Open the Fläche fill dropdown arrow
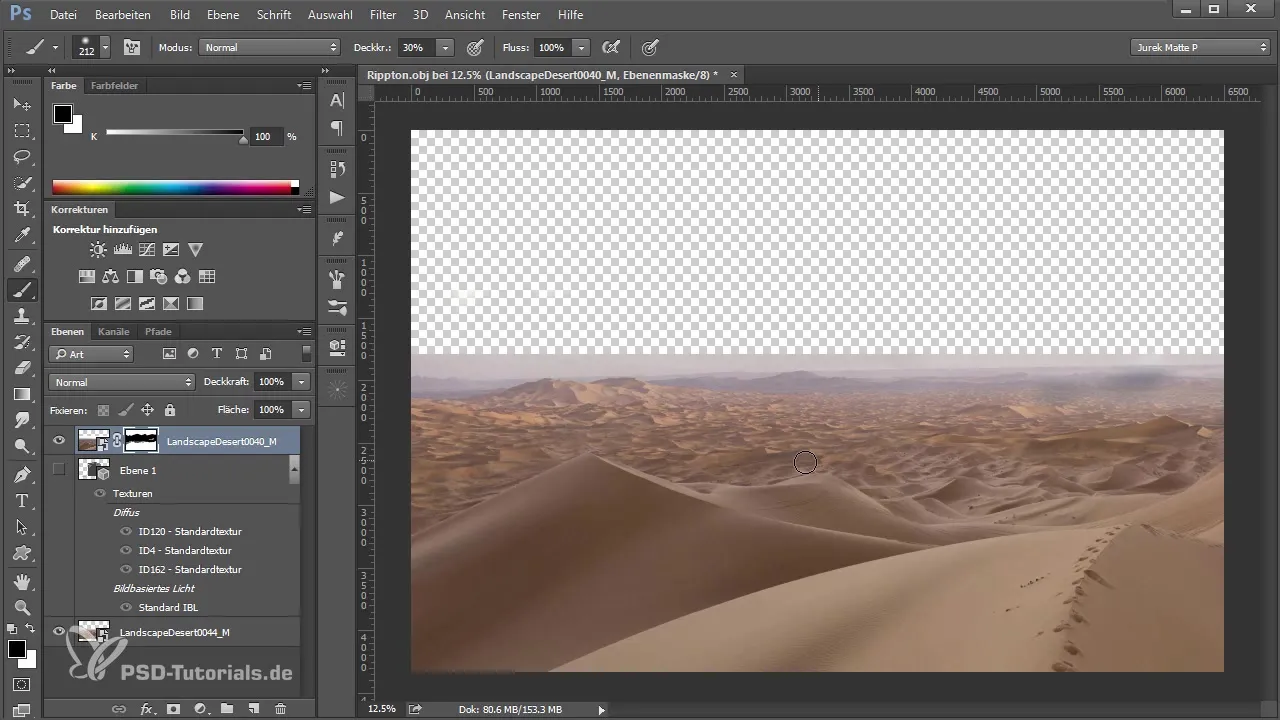1280x720 pixels. pyautogui.click(x=301, y=410)
